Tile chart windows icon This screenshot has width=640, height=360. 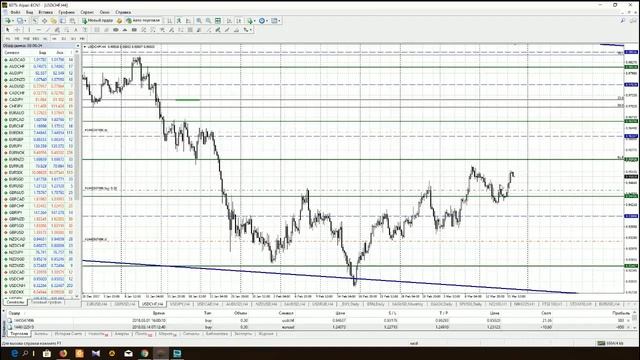click(218, 20)
